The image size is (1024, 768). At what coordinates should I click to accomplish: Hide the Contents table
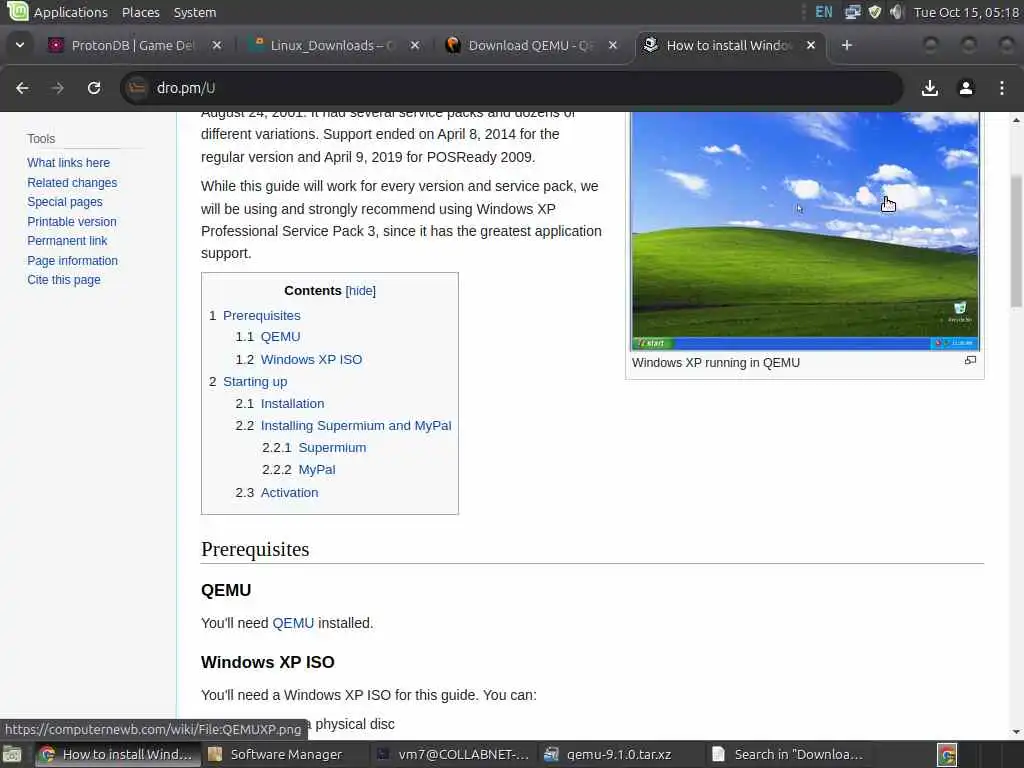pos(360,291)
